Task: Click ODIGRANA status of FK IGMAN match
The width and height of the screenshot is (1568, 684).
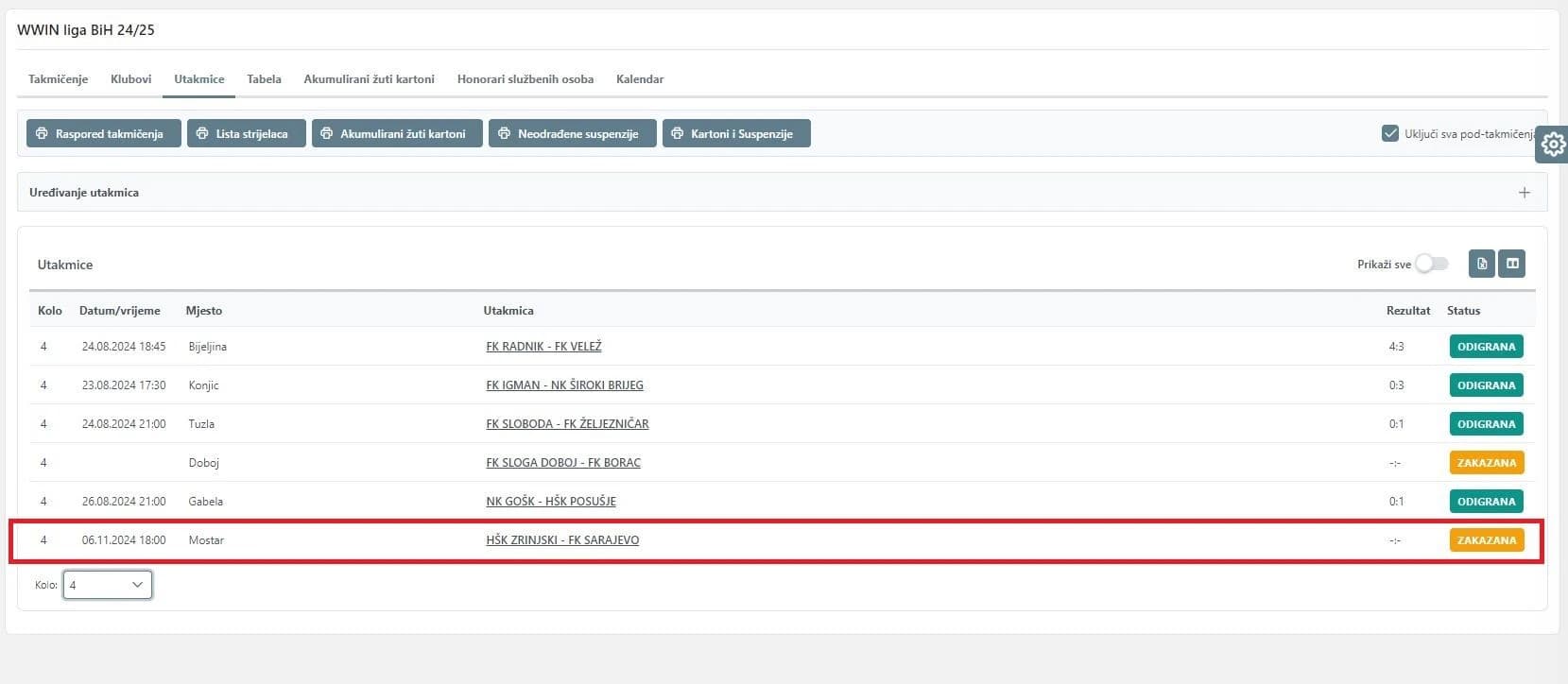Action: point(1486,385)
